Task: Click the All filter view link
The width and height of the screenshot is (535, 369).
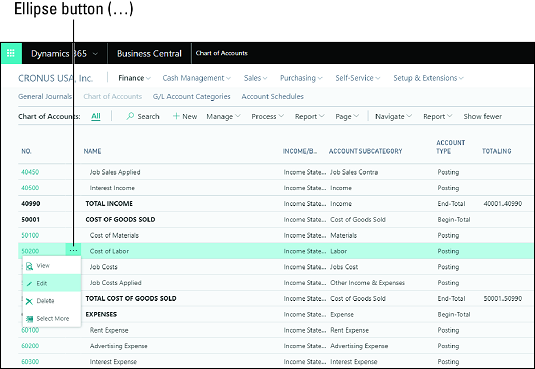Action: pyautogui.click(x=96, y=116)
